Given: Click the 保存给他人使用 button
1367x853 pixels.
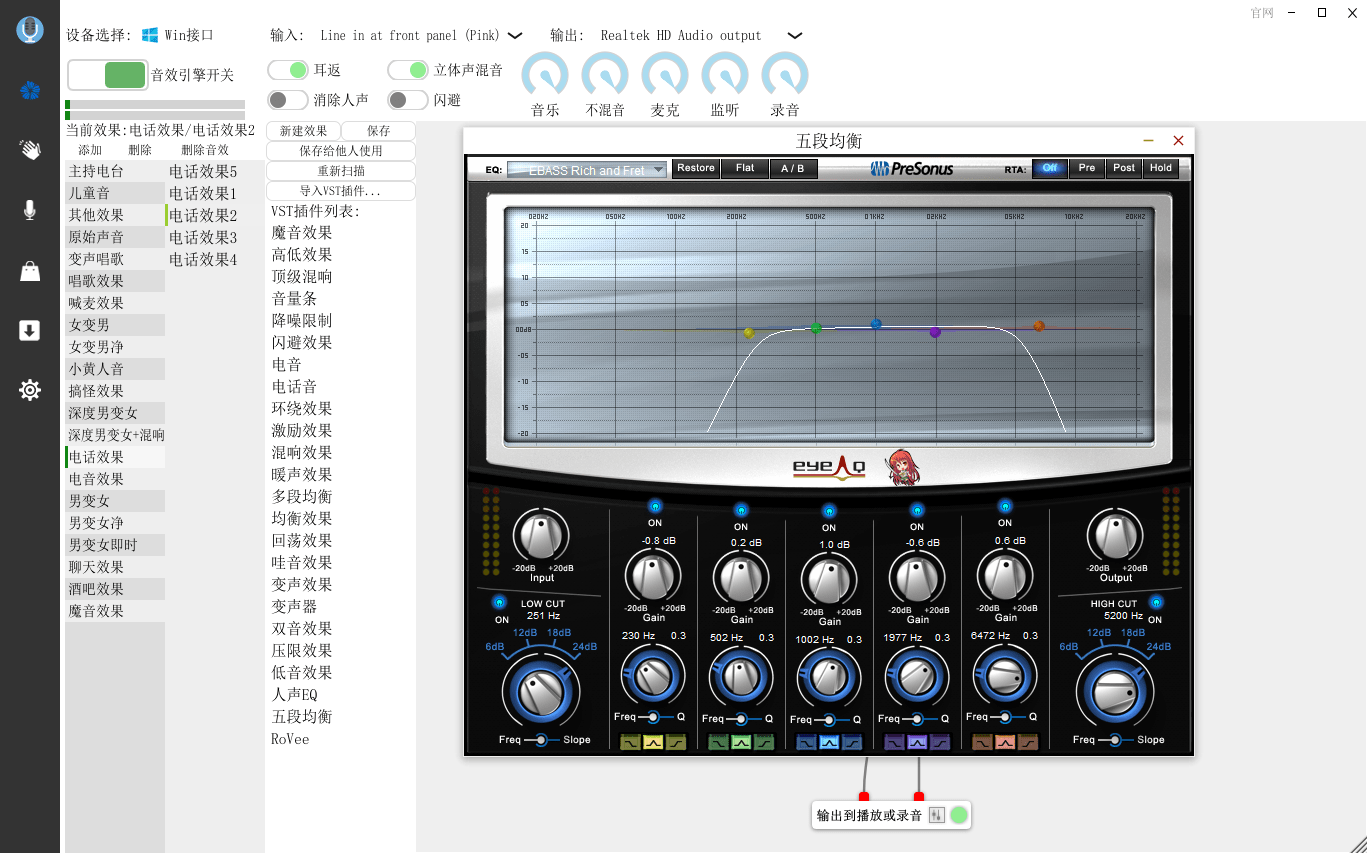Looking at the screenshot, I should [341, 151].
